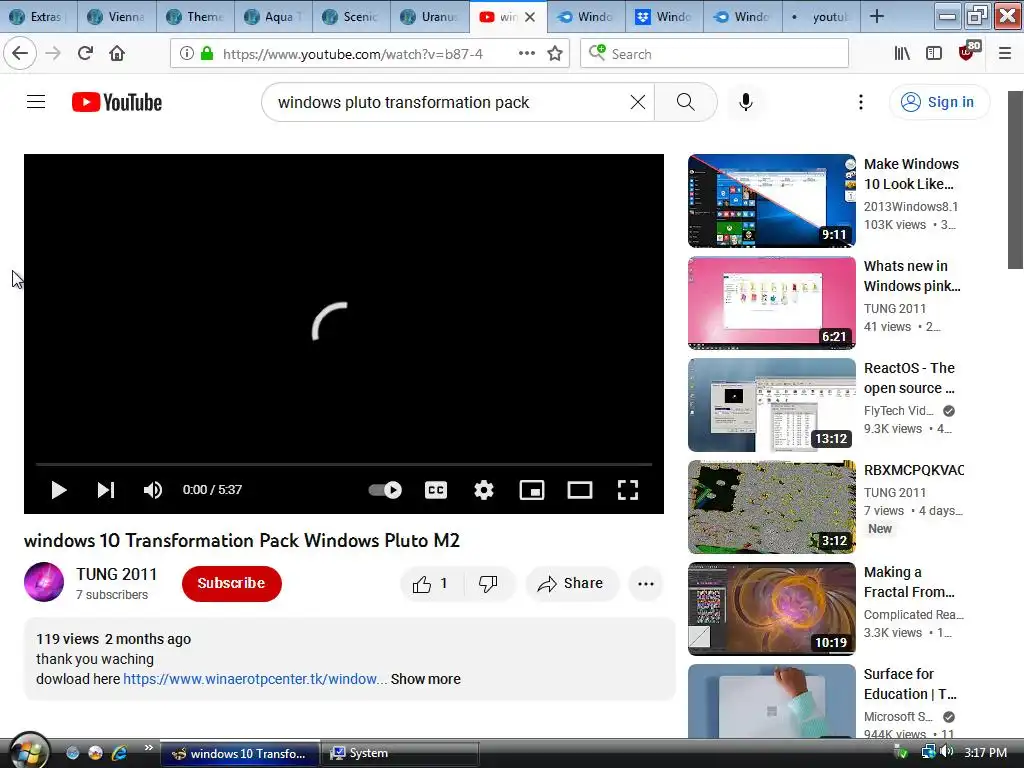Switch to the Uranus tab
The width and height of the screenshot is (1024, 768).
coord(430,16)
